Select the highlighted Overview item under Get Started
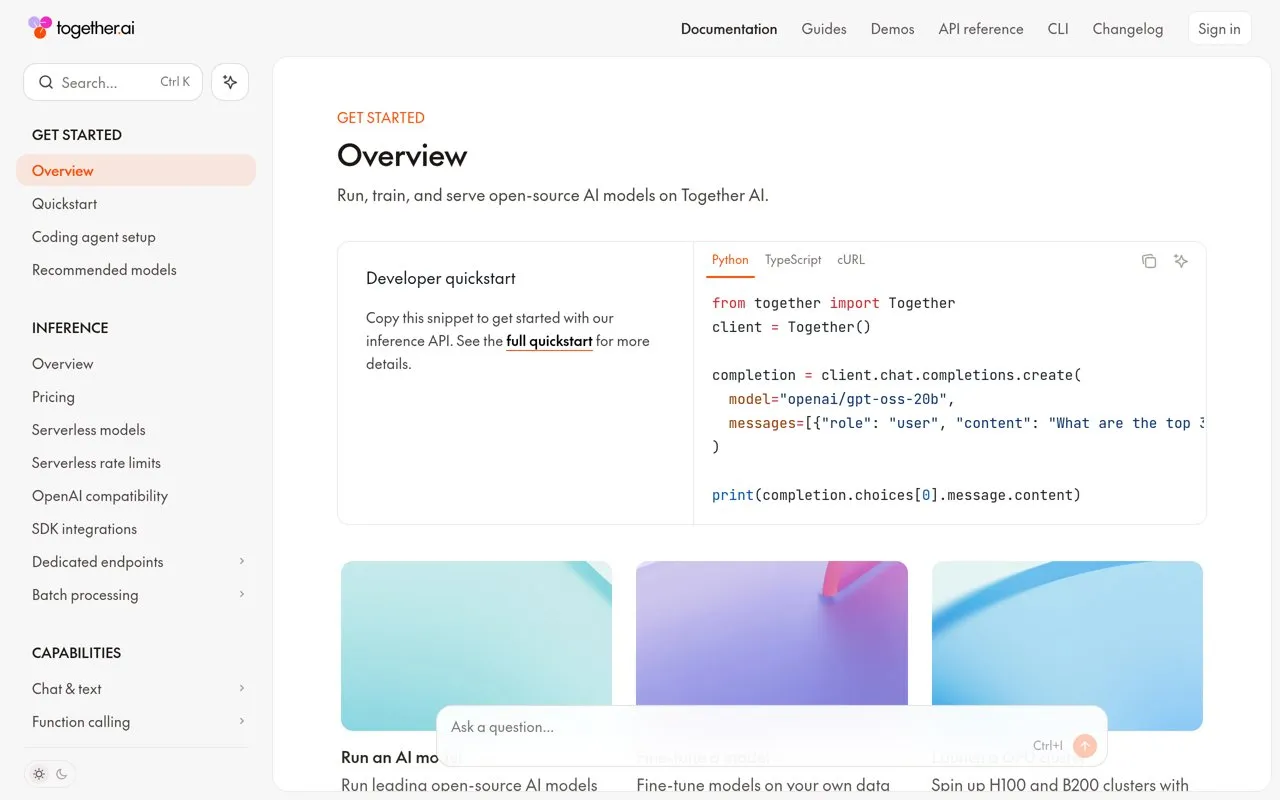This screenshot has height=800, width=1280. 136,171
